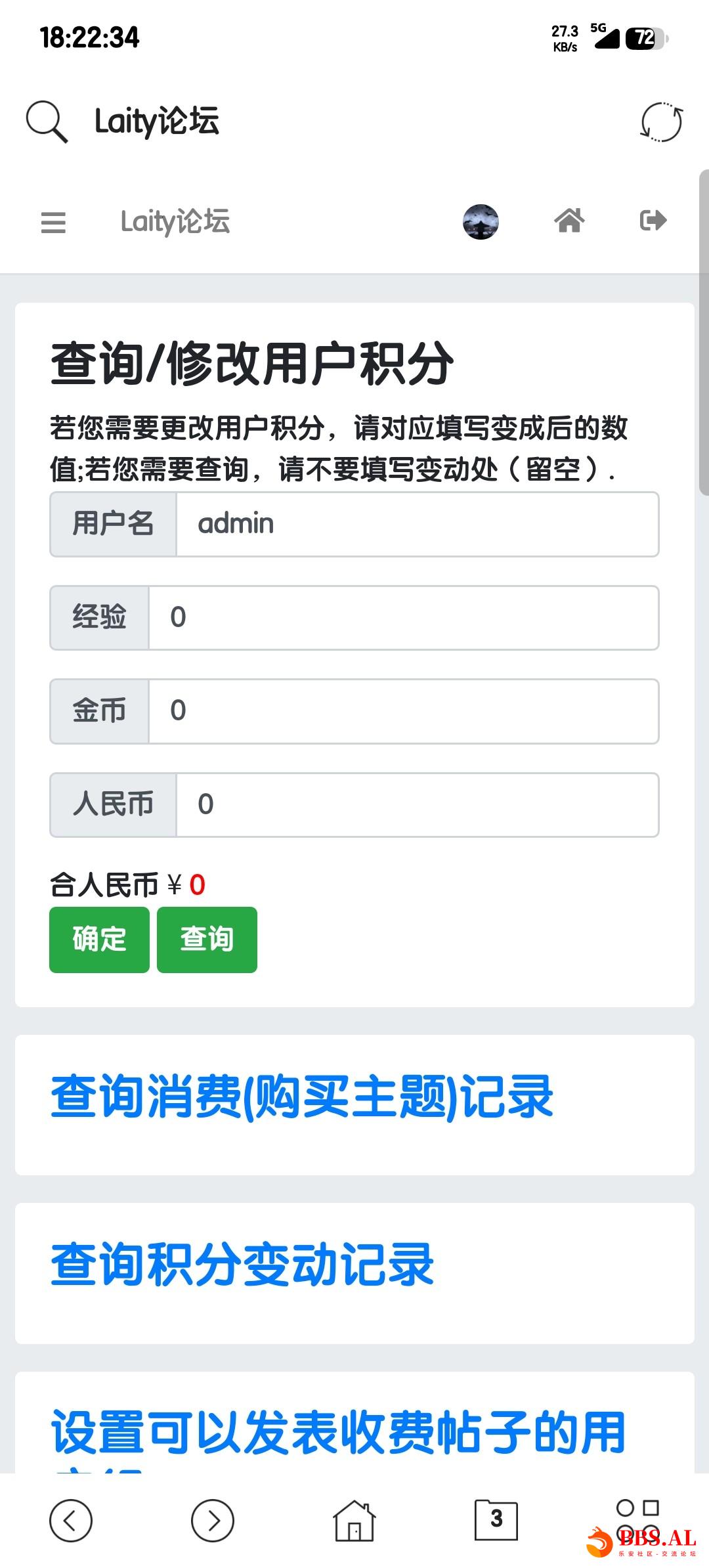
Task: Open 查询消费(购买主题)记录 link
Action: (x=302, y=1097)
